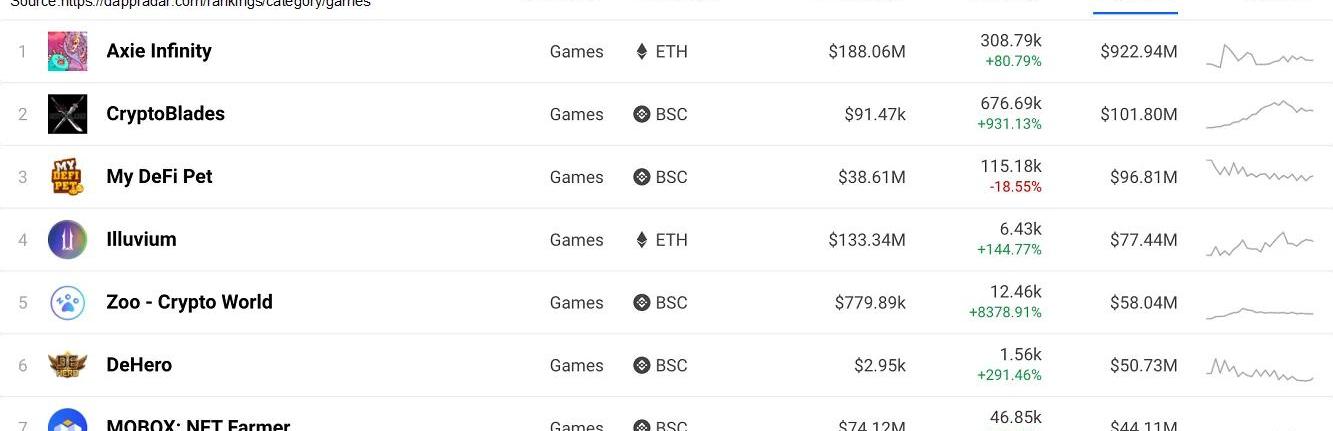Click the Axie Infinity game icon
Viewport: 1333px width, 431px height.
(x=67, y=51)
